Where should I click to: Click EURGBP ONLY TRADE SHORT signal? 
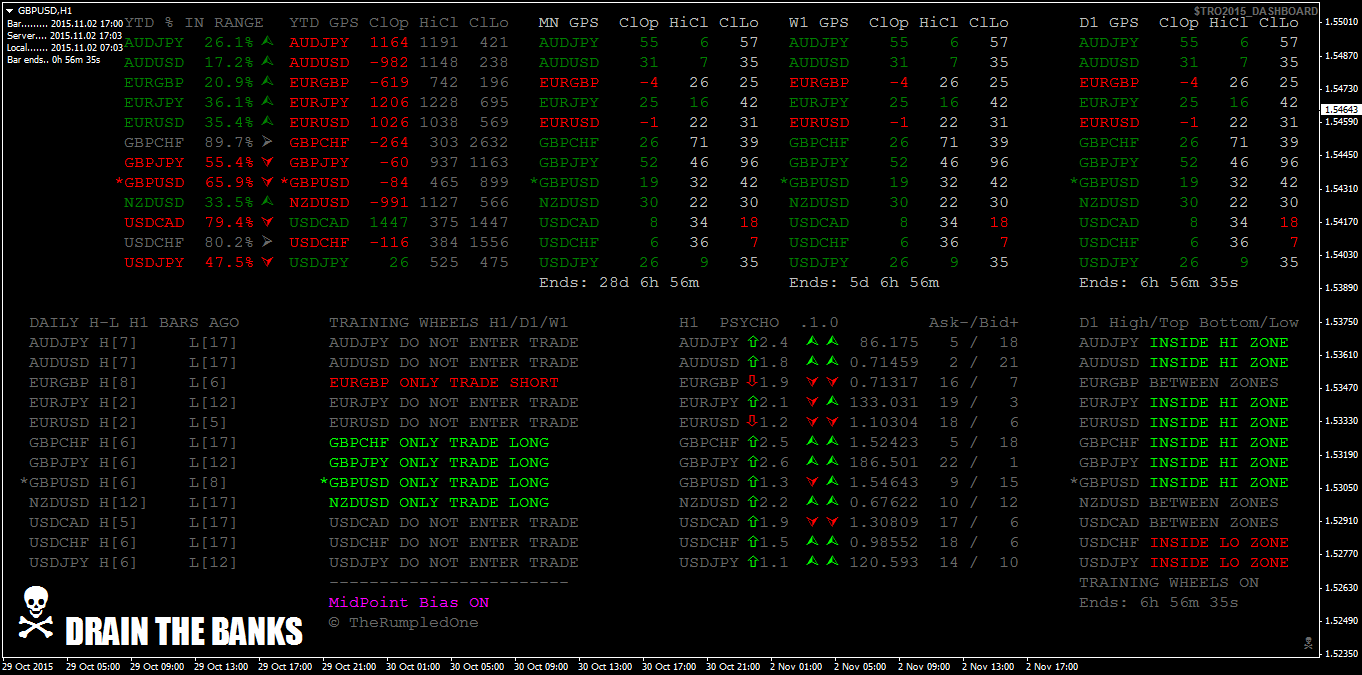443,382
